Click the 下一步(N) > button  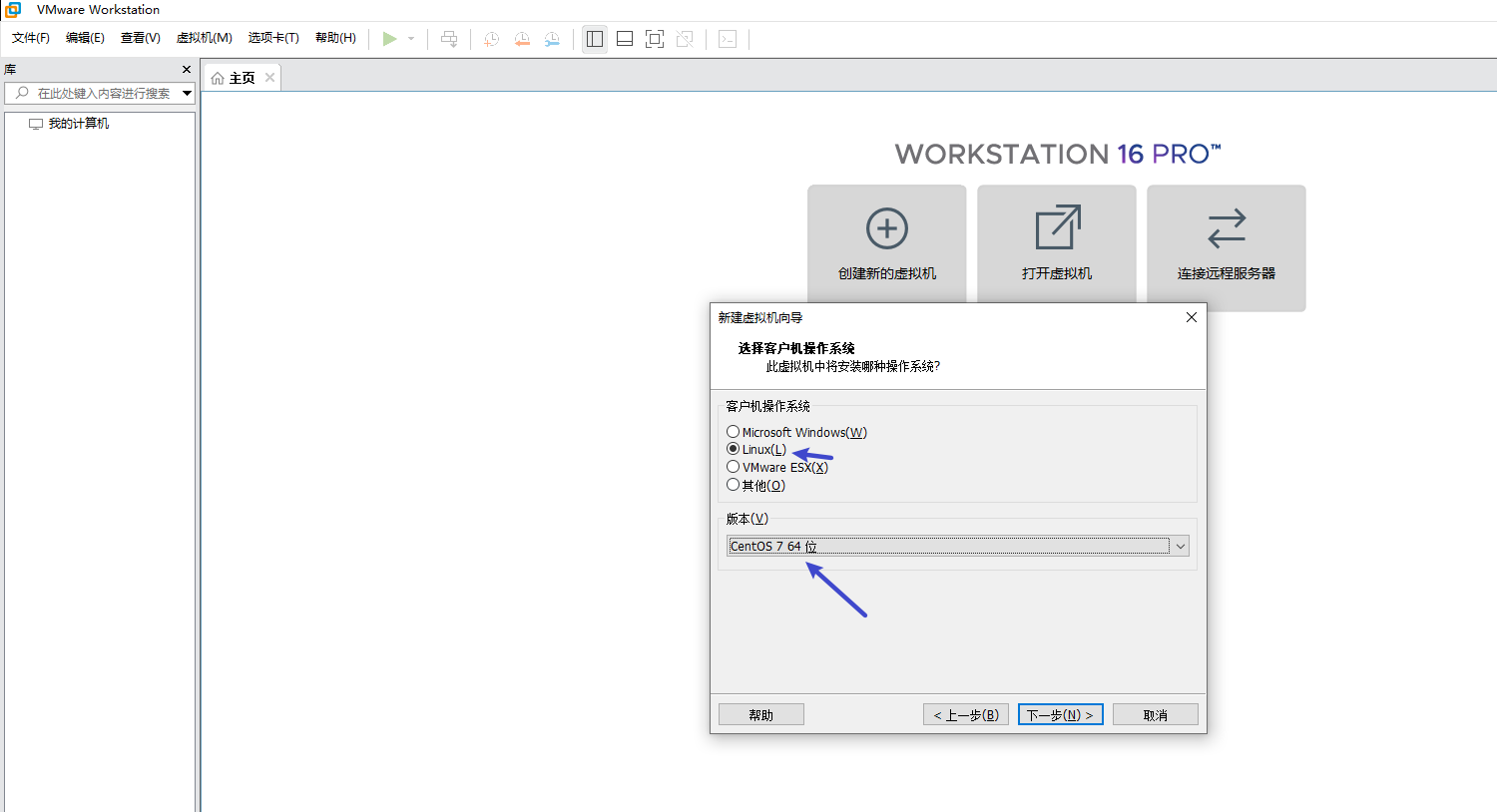click(x=1060, y=715)
